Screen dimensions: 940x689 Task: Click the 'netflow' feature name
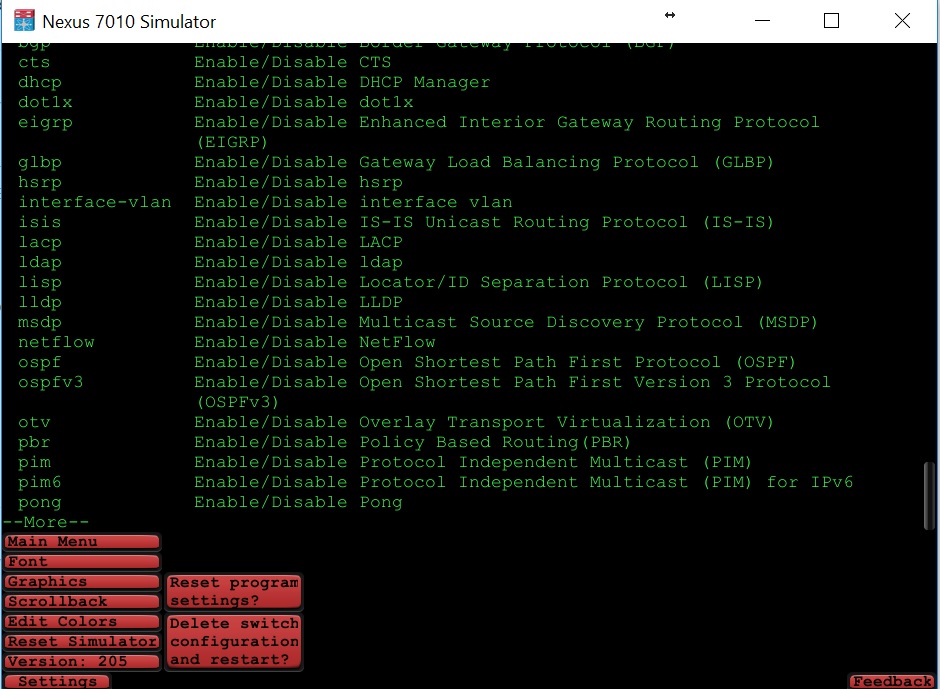click(56, 342)
